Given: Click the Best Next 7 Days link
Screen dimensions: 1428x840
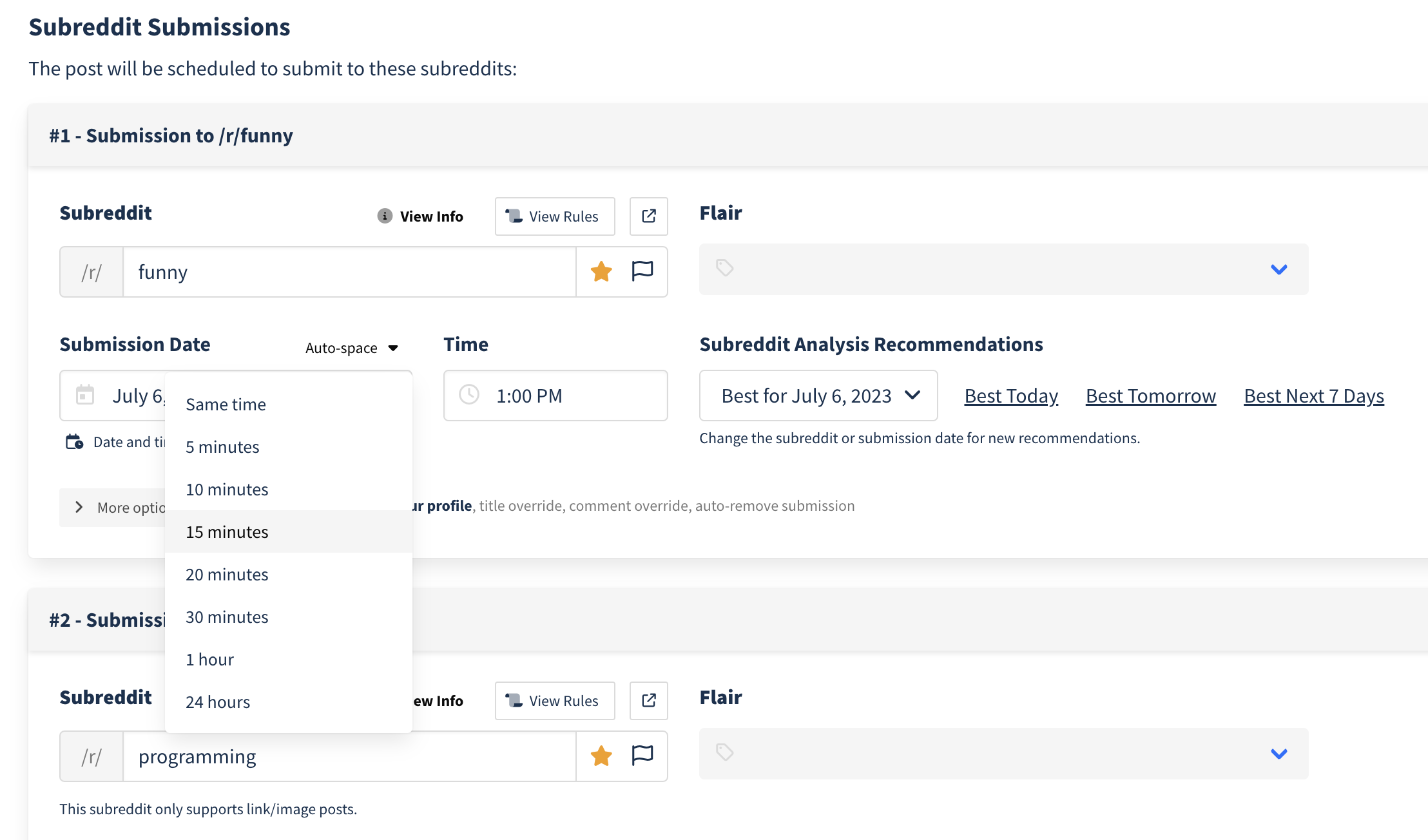Looking at the screenshot, I should 1313,396.
